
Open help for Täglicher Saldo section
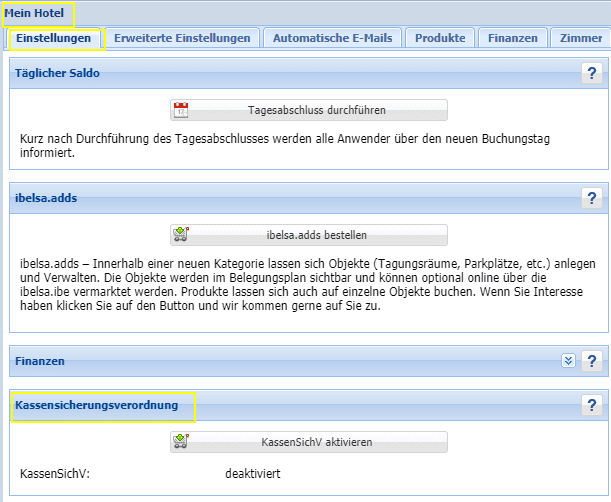591,73
